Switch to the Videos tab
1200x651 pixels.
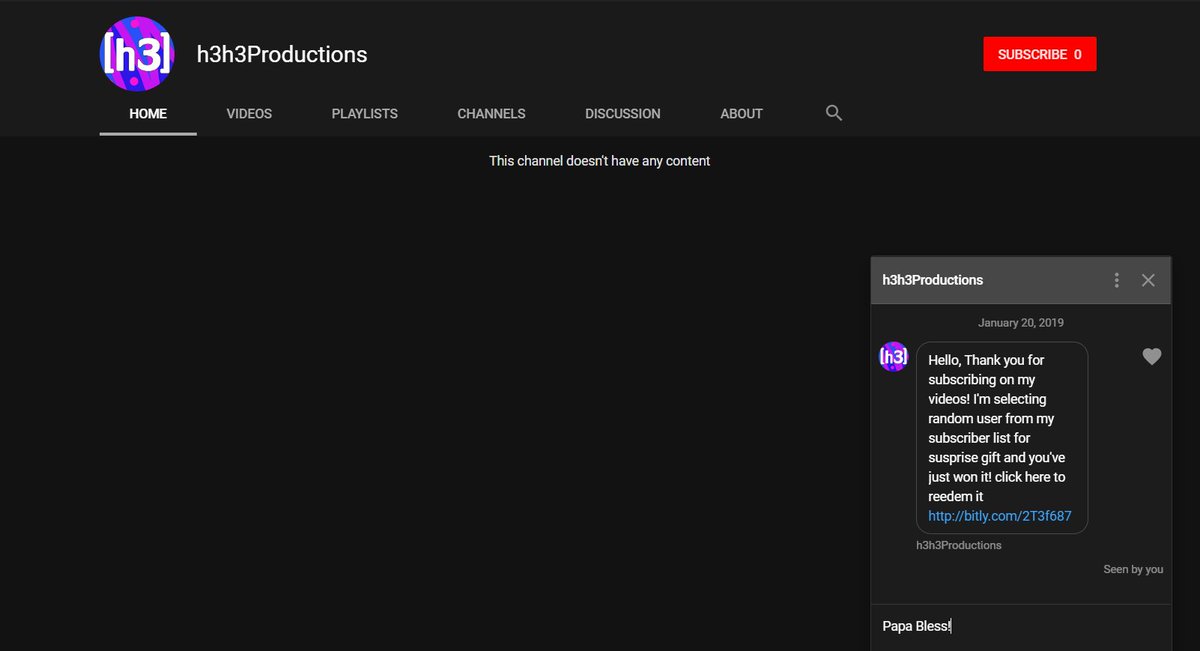pyautogui.click(x=249, y=114)
